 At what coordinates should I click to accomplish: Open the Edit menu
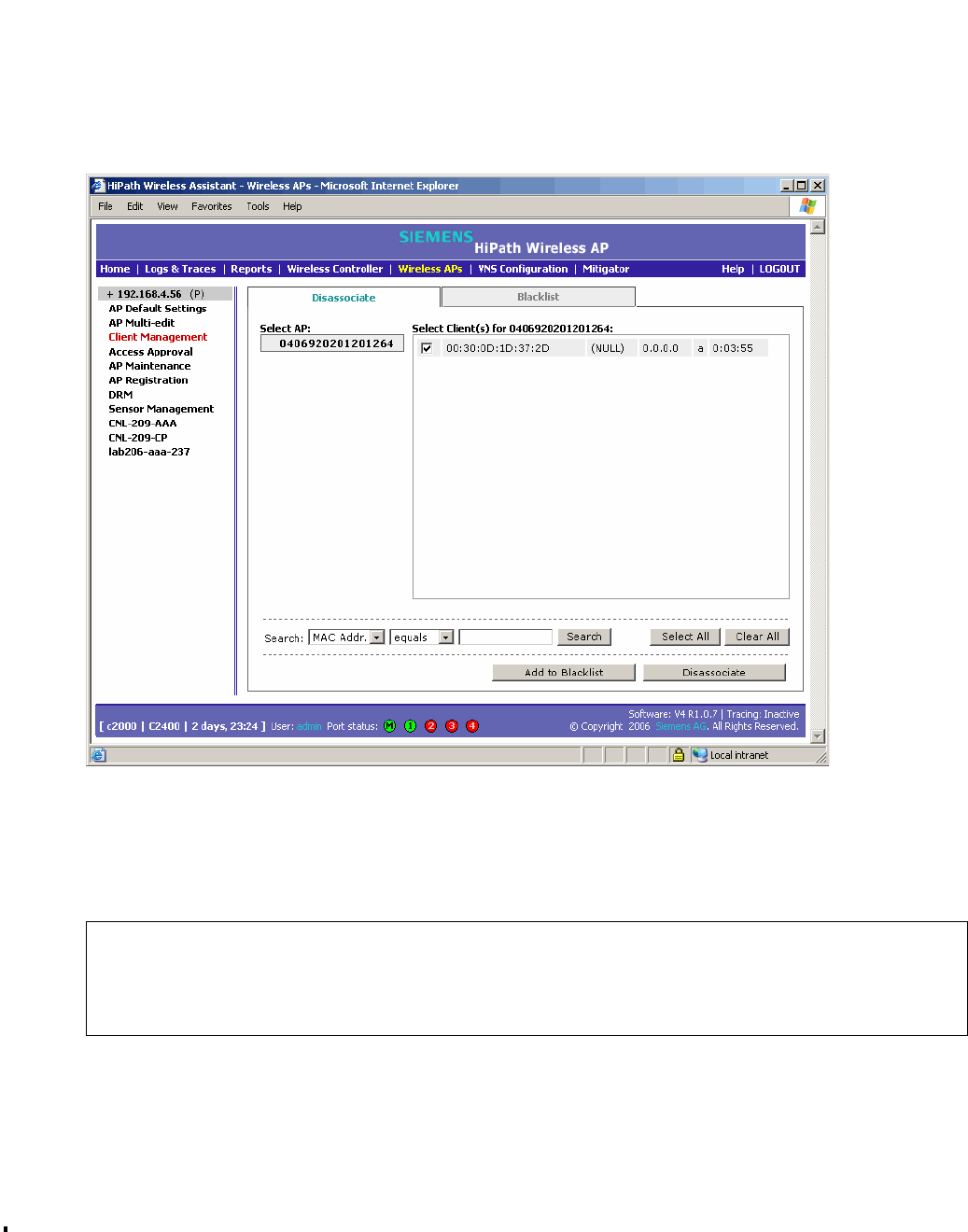[x=135, y=206]
